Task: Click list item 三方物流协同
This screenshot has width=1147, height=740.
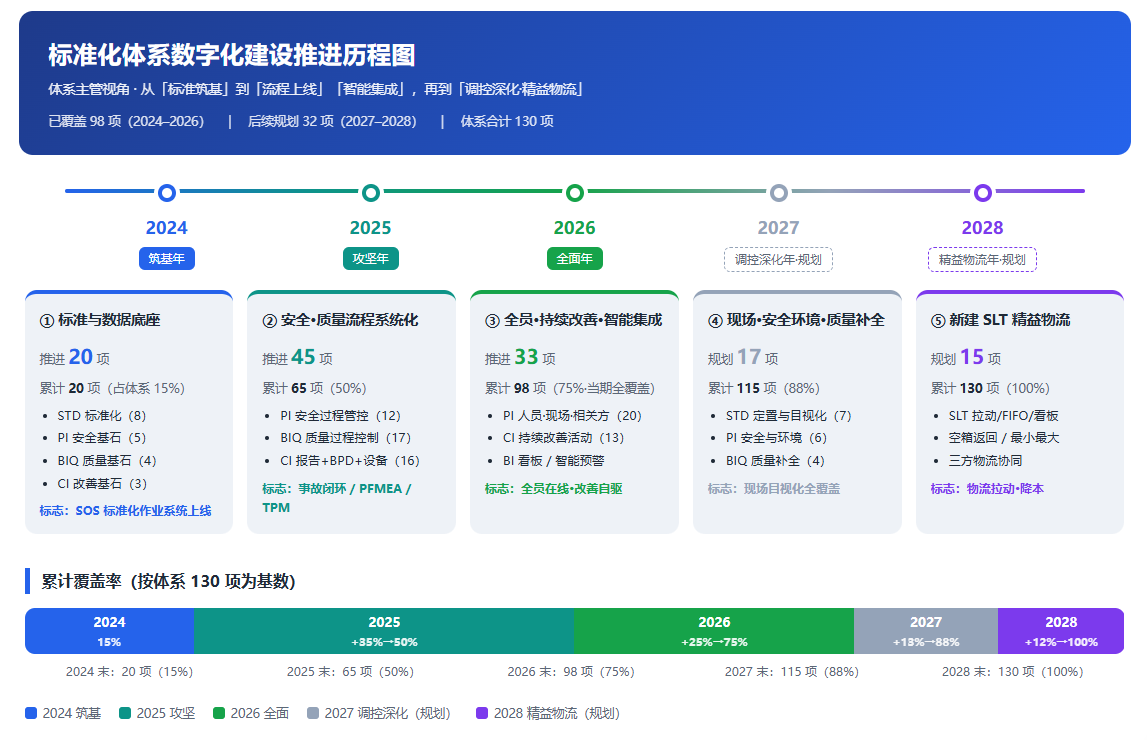Action: point(985,461)
